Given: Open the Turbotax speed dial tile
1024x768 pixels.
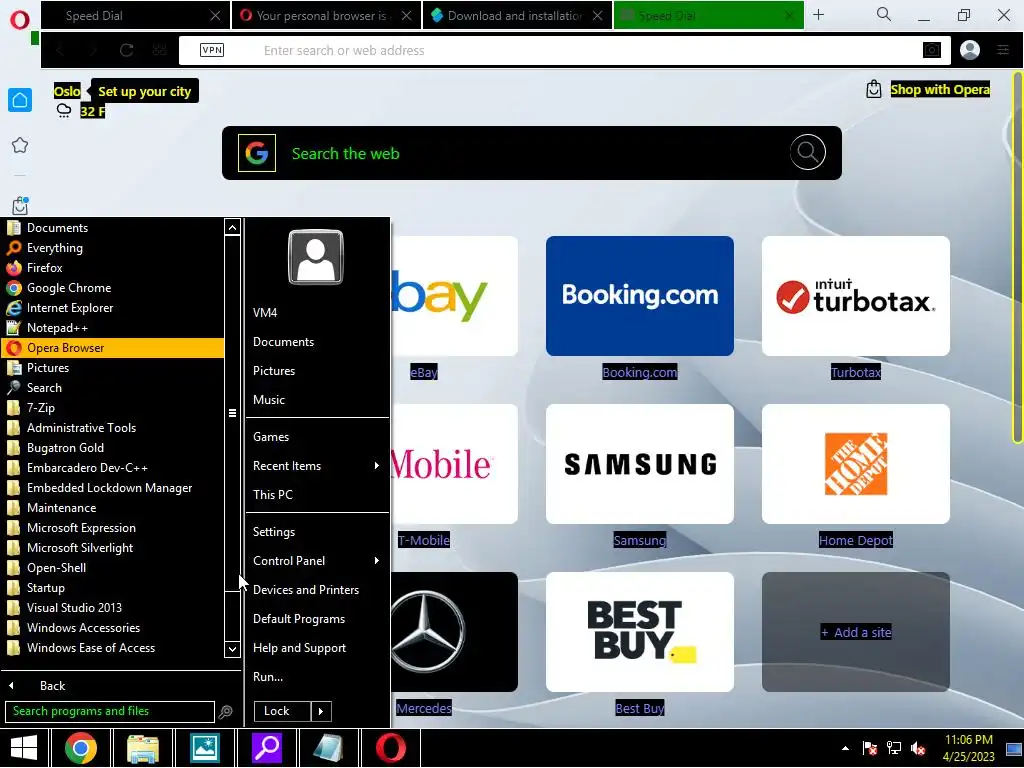Looking at the screenshot, I should [856, 296].
